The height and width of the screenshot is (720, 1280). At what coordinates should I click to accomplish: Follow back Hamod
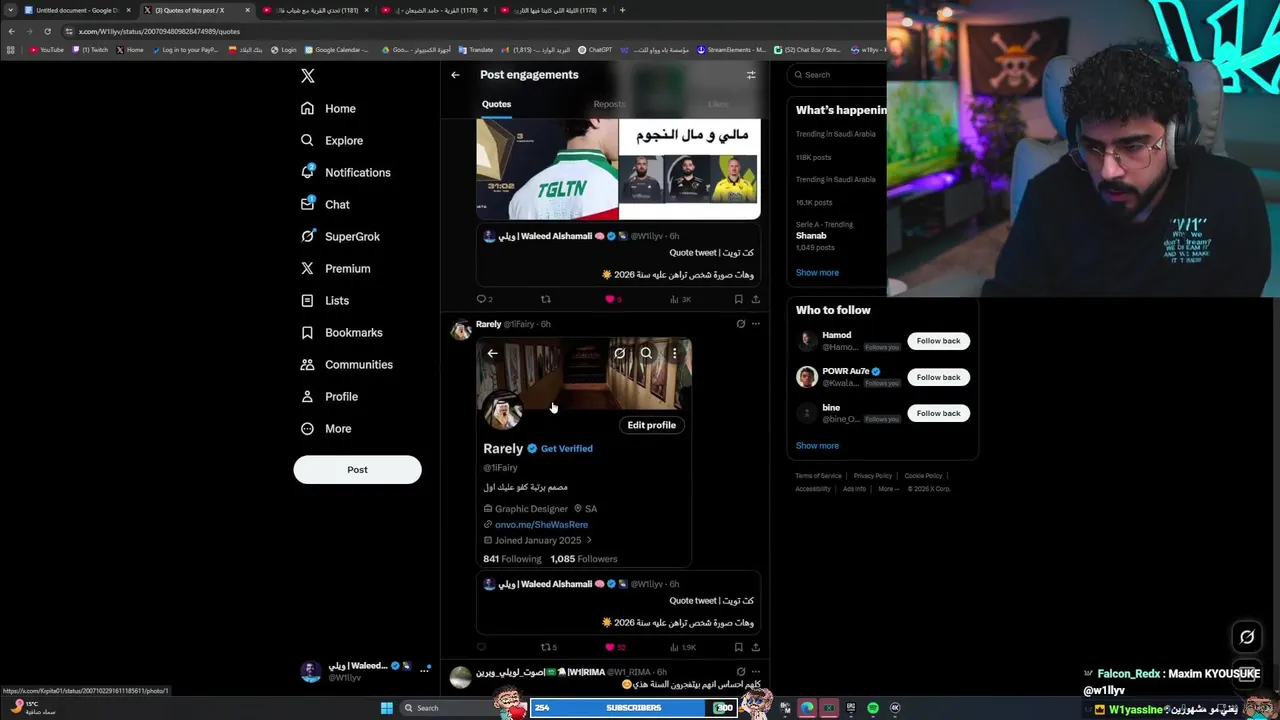pos(938,341)
